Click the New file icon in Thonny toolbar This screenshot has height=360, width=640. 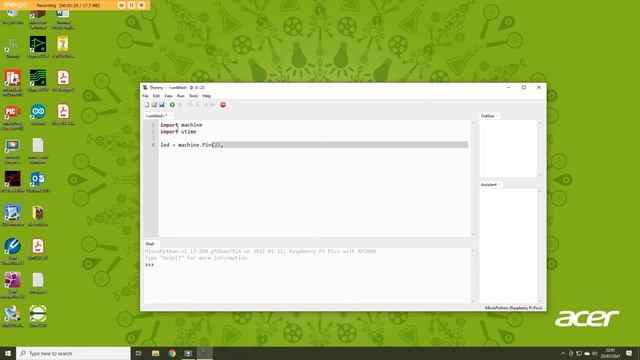click(x=147, y=105)
